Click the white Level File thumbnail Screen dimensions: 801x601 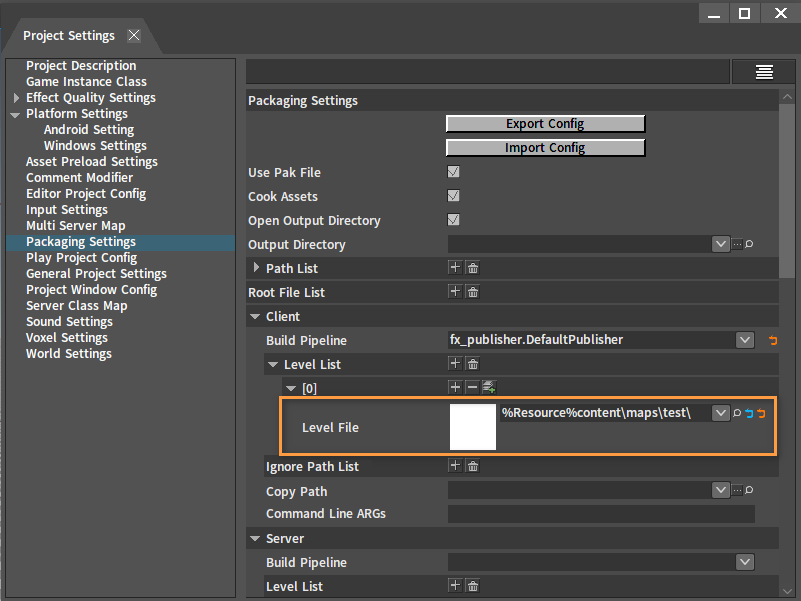473,427
